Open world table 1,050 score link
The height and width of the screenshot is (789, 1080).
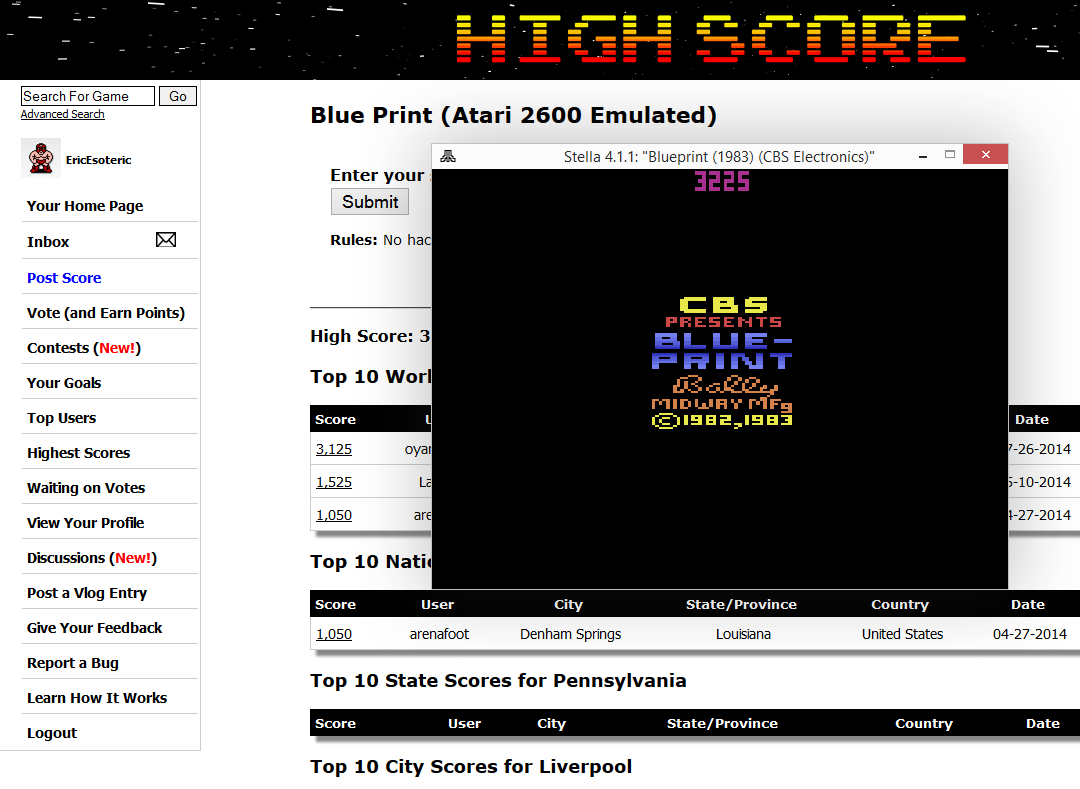coord(334,515)
